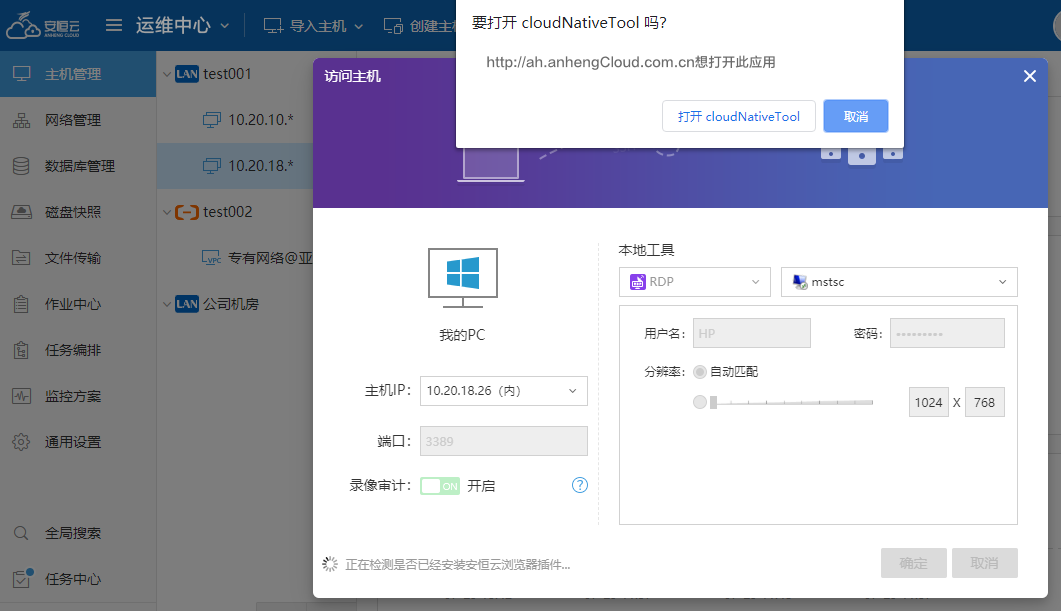Viewport: 1061px width, 611px height.
Task: Click the Anheng Cloud logo
Action: coord(43,26)
